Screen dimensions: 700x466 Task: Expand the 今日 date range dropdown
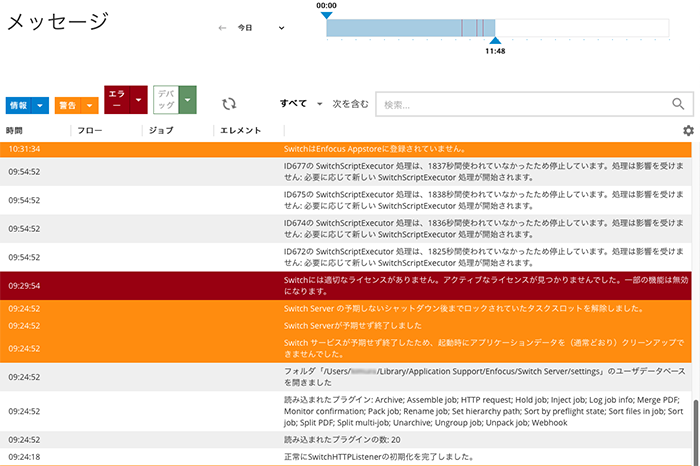click(x=261, y=28)
